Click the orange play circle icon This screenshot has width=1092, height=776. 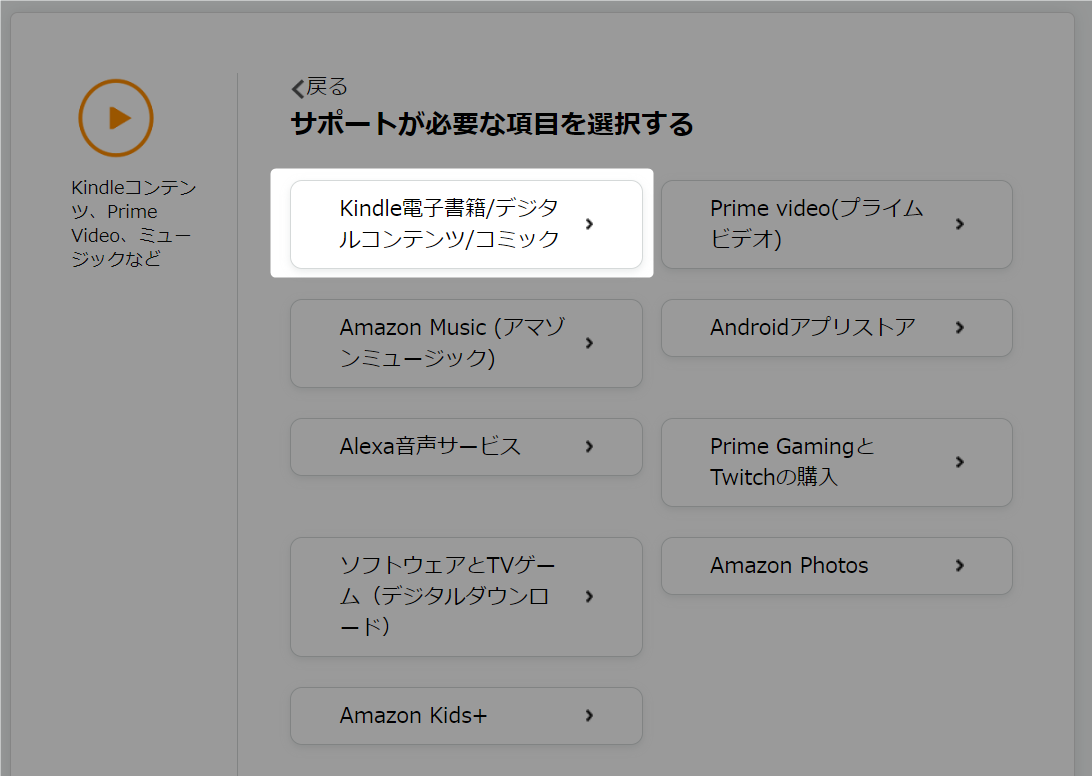pyautogui.click(x=116, y=118)
